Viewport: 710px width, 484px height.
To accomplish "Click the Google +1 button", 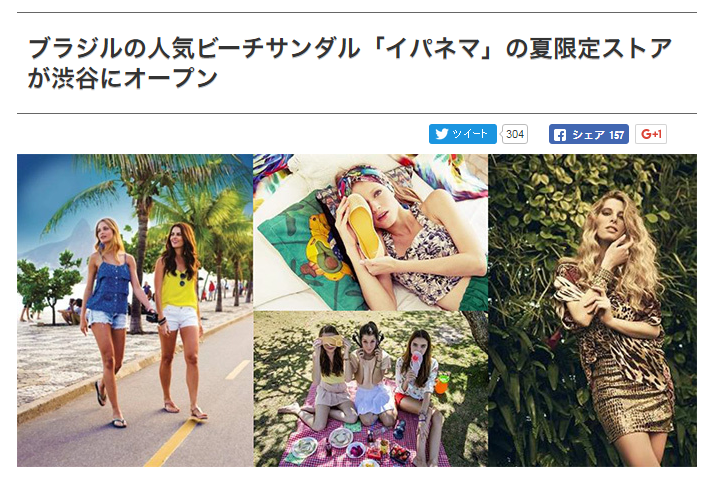I will pyautogui.click(x=651, y=134).
